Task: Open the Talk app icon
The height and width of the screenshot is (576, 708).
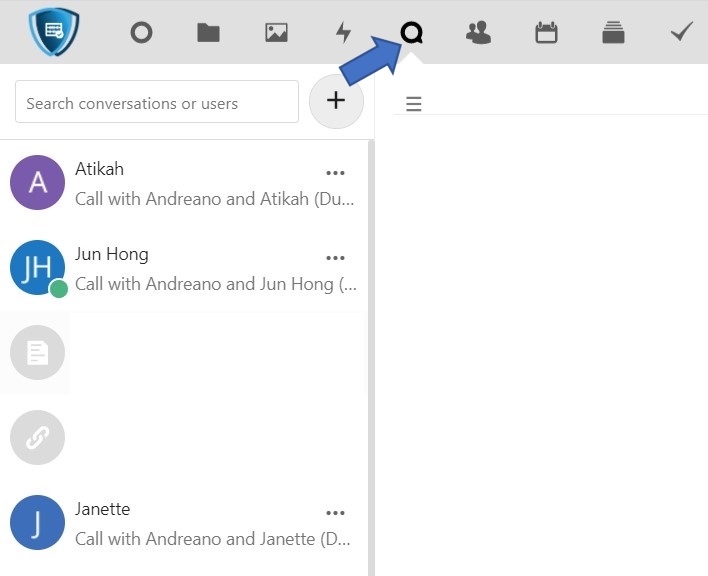Action: click(x=411, y=33)
